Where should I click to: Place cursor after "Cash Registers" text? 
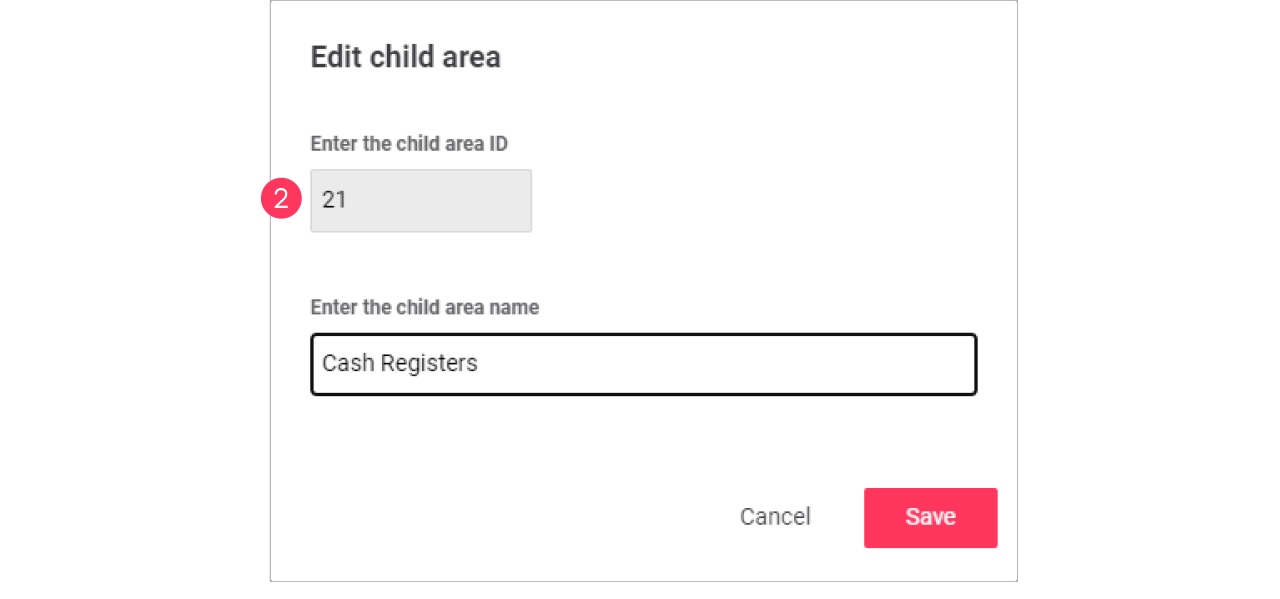[x=481, y=363]
